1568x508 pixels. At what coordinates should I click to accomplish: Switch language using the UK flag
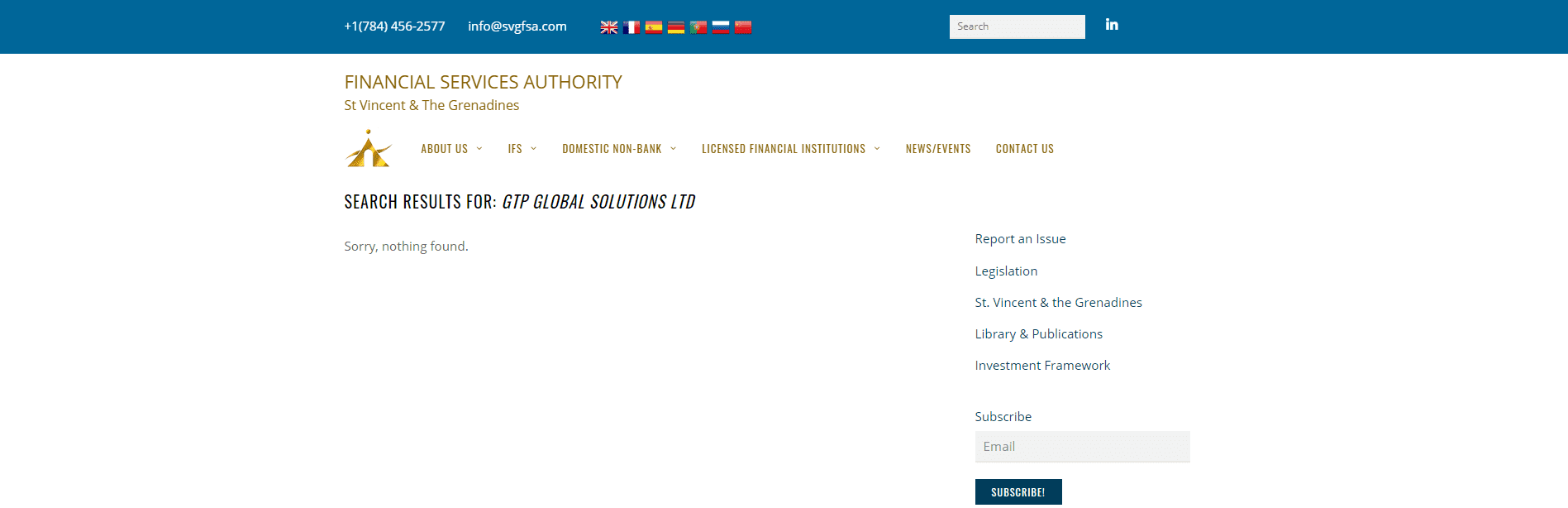click(x=609, y=27)
